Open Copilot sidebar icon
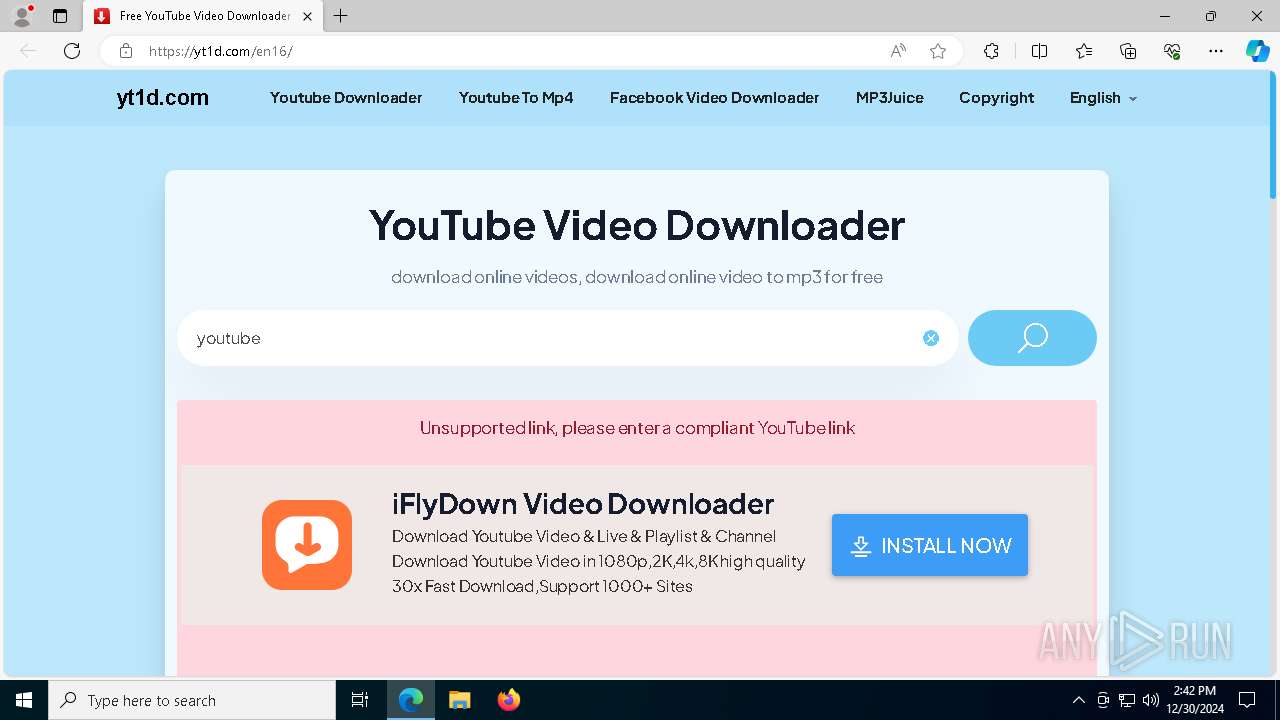The height and width of the screenshot is (720, 1280). 1257,51
